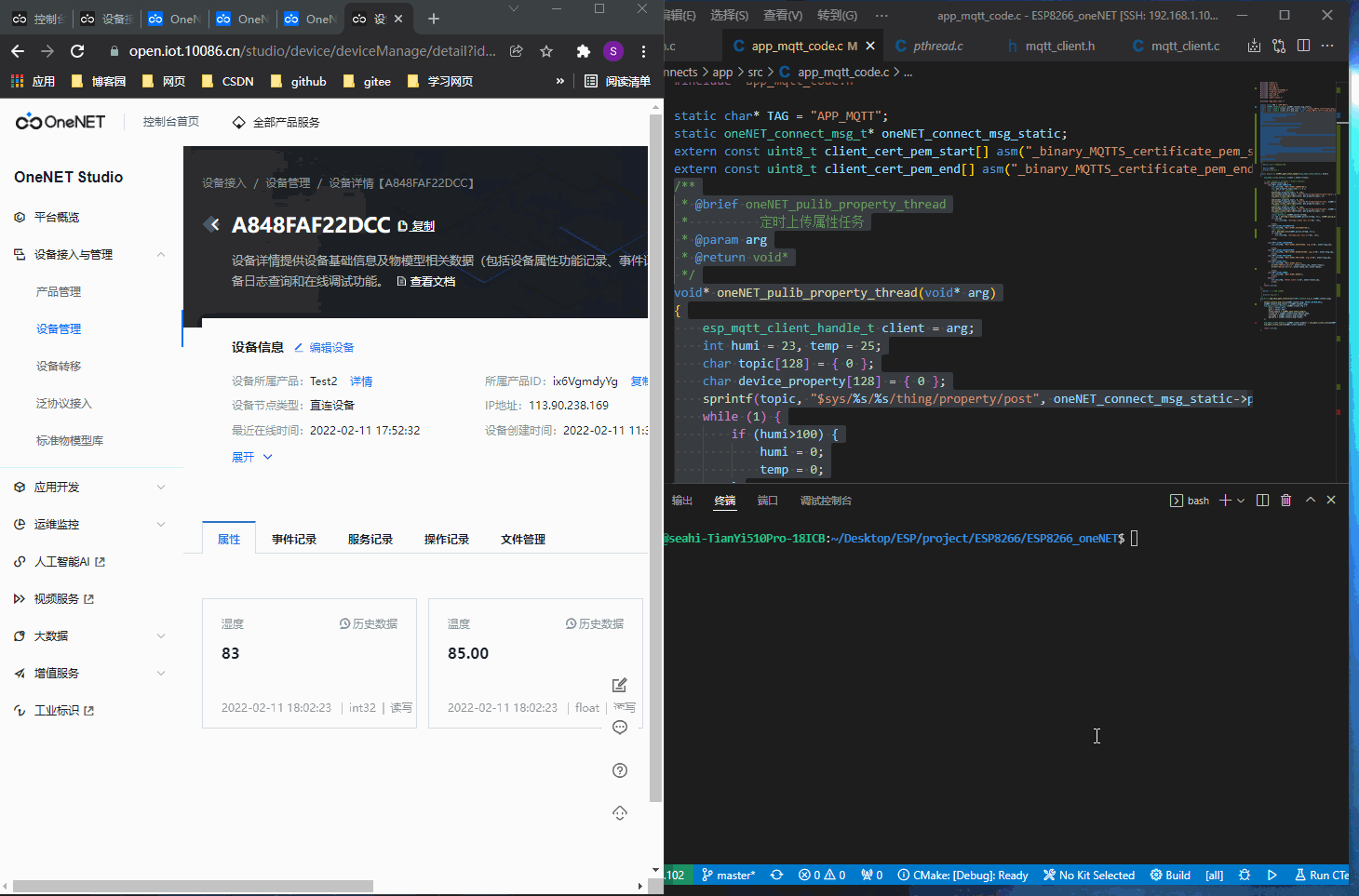The image size is (1359, 896).
Task: Expand device info with 展开
Action: 252,457
